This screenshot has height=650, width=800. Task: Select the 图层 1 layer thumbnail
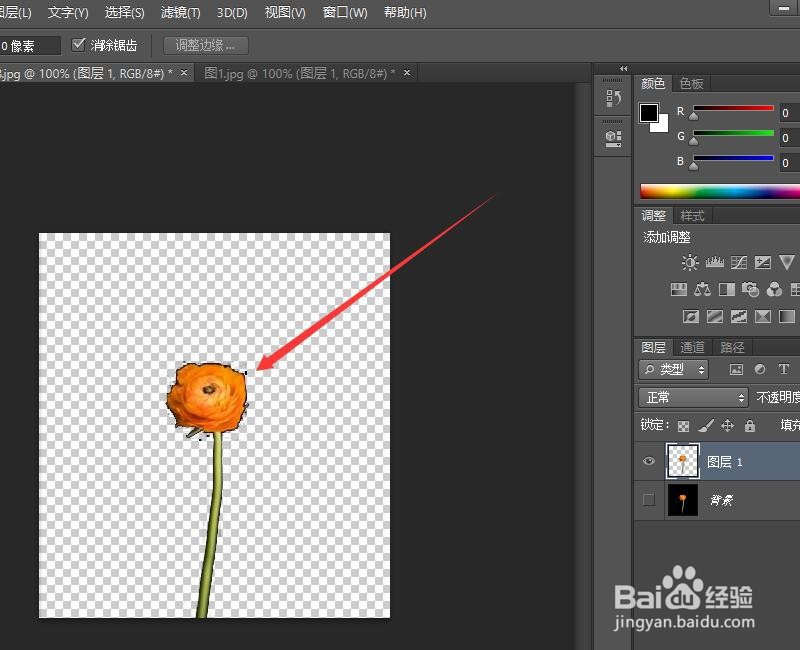(x=683, y=461)
